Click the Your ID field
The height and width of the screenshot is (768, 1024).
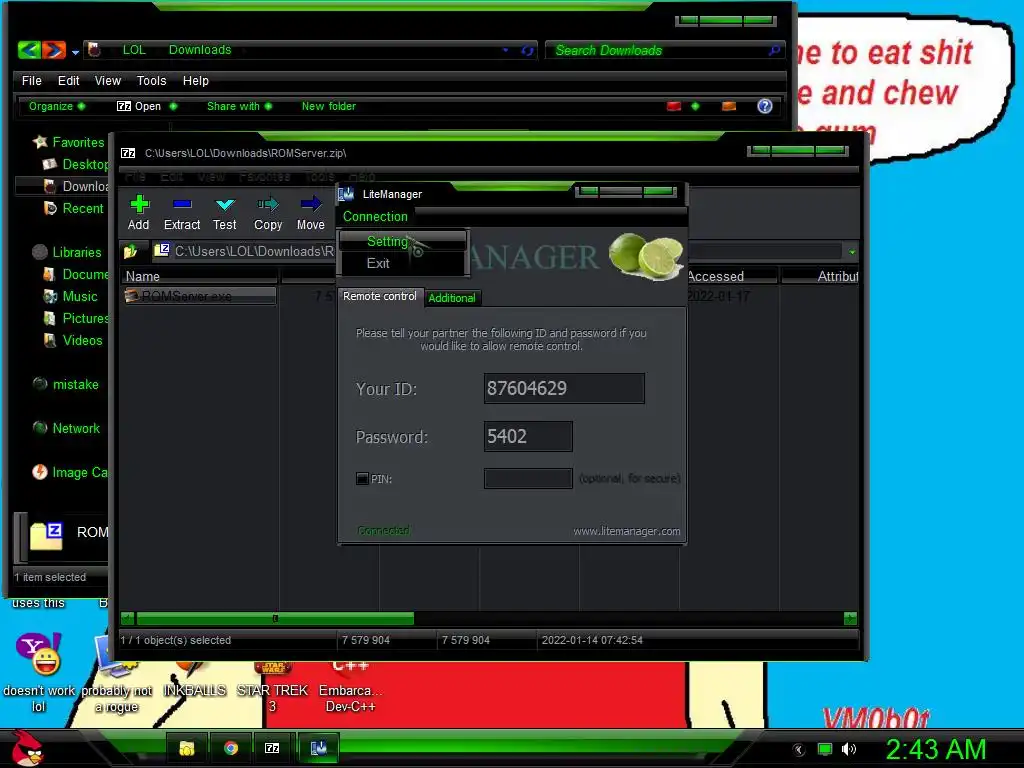[564, 389]
